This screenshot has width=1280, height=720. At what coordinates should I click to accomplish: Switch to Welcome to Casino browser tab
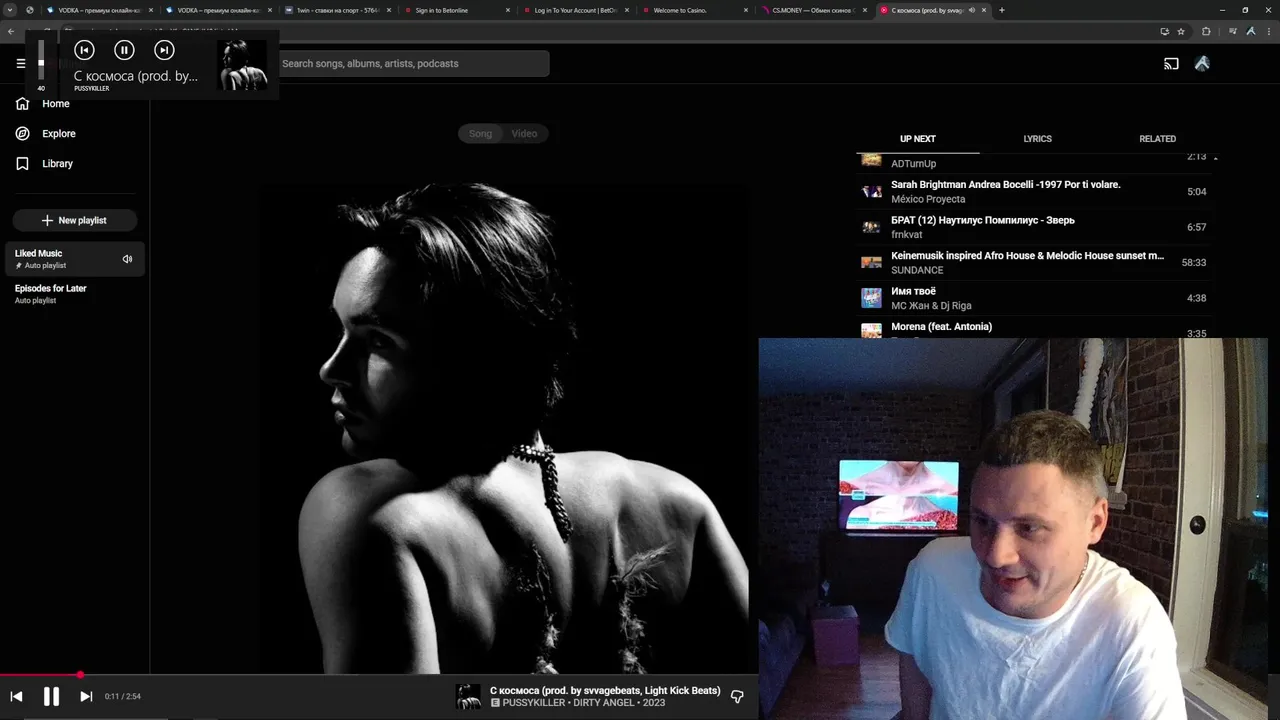pos(693,10)
